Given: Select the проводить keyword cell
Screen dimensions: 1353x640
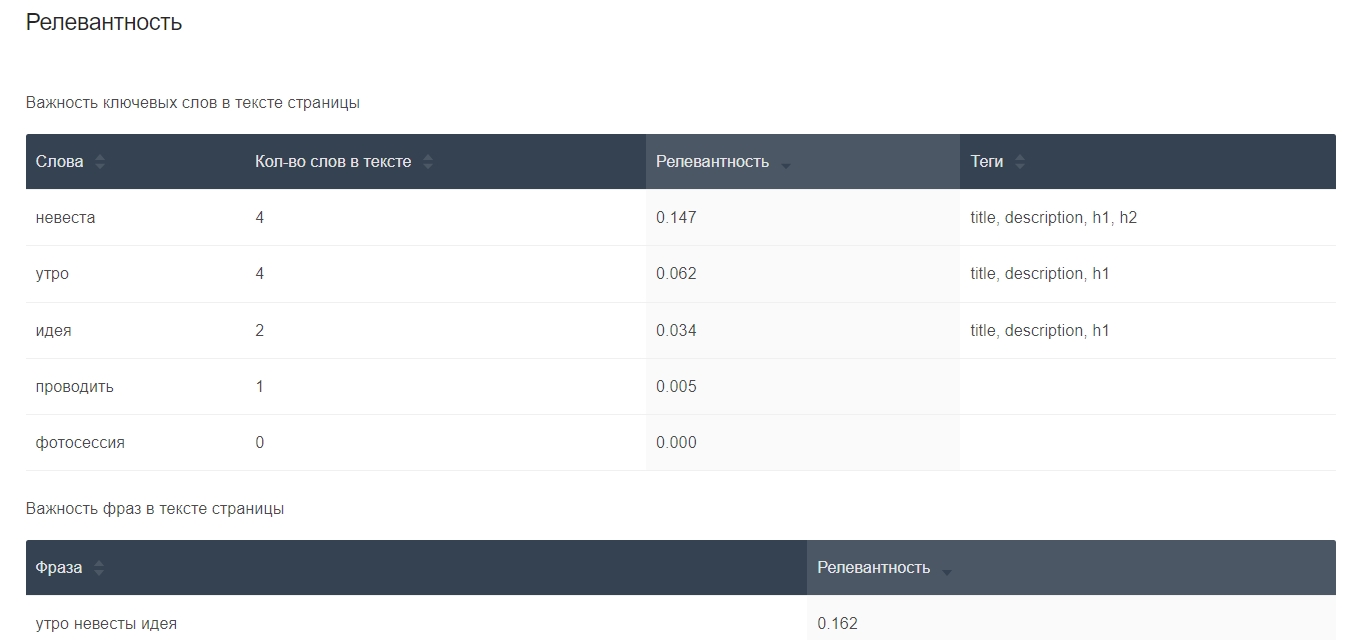Looking at the screenshot, I should point(75,387).
